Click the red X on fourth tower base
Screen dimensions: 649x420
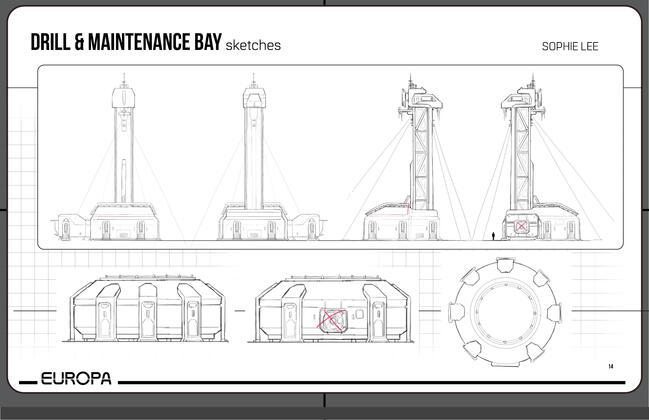coord(521,227)
